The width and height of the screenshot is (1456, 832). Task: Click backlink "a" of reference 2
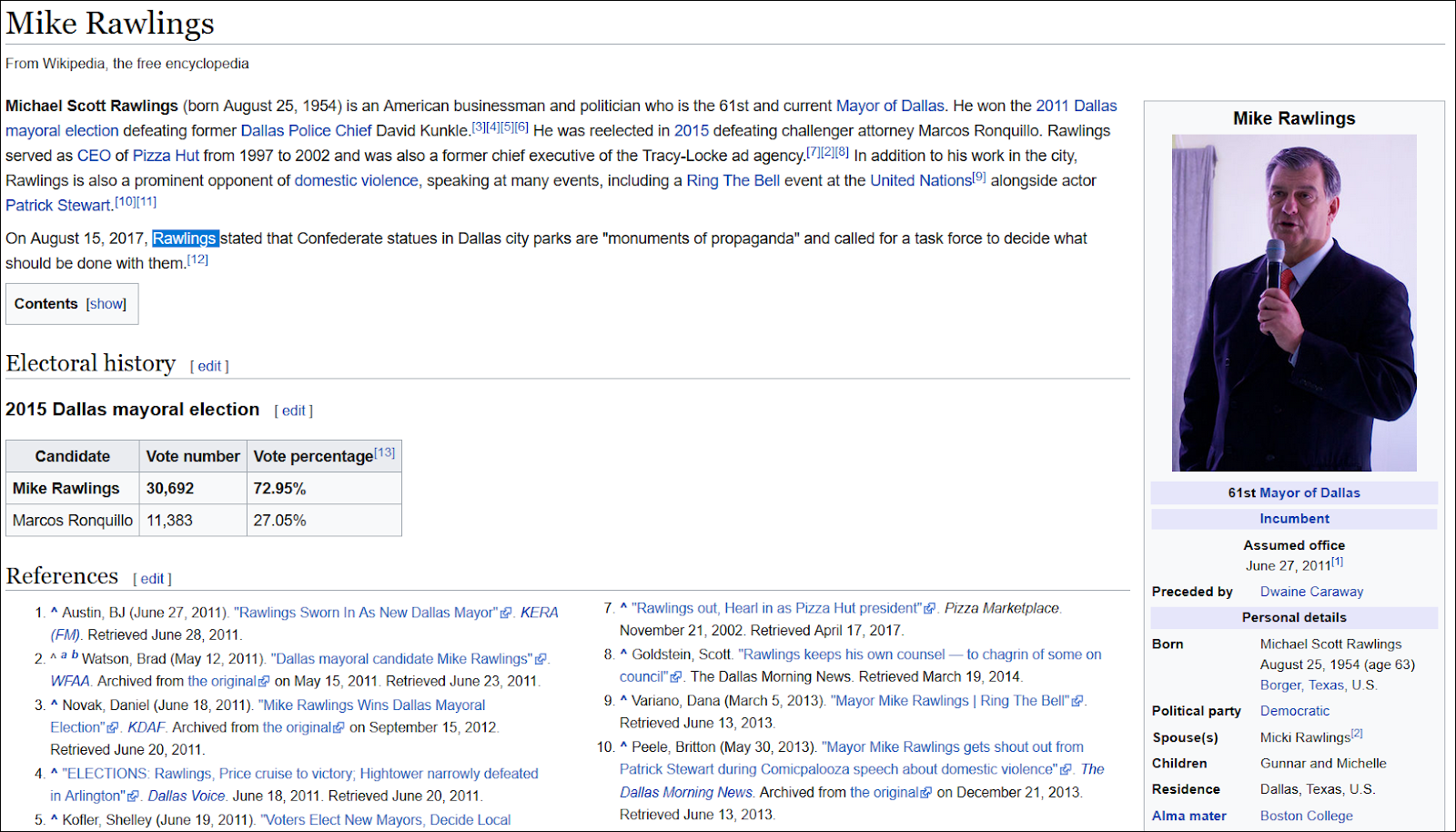click(x=64, y=655)
